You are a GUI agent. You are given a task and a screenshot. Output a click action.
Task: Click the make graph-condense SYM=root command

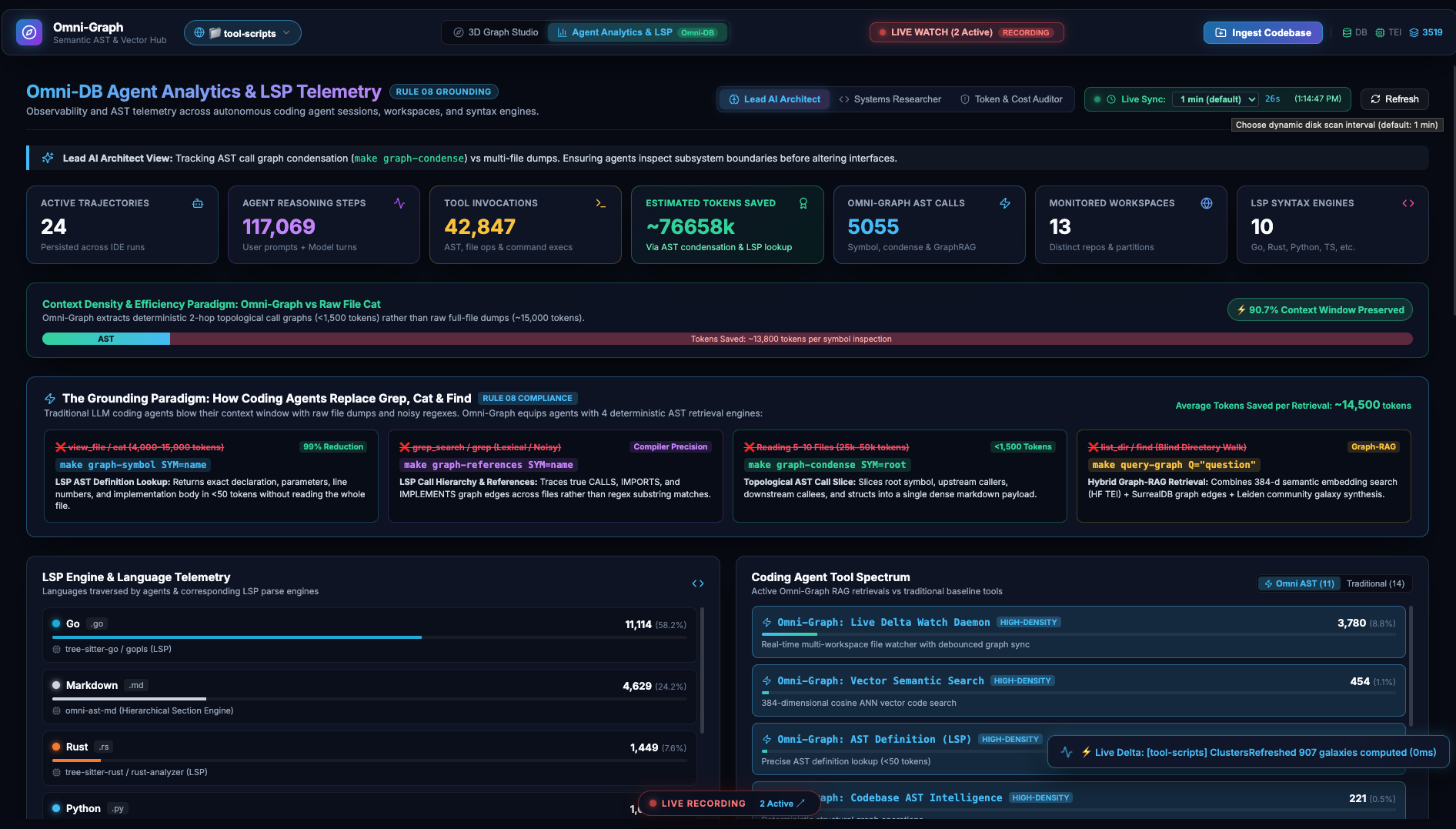pyautogui.click(x=827, y=465)
